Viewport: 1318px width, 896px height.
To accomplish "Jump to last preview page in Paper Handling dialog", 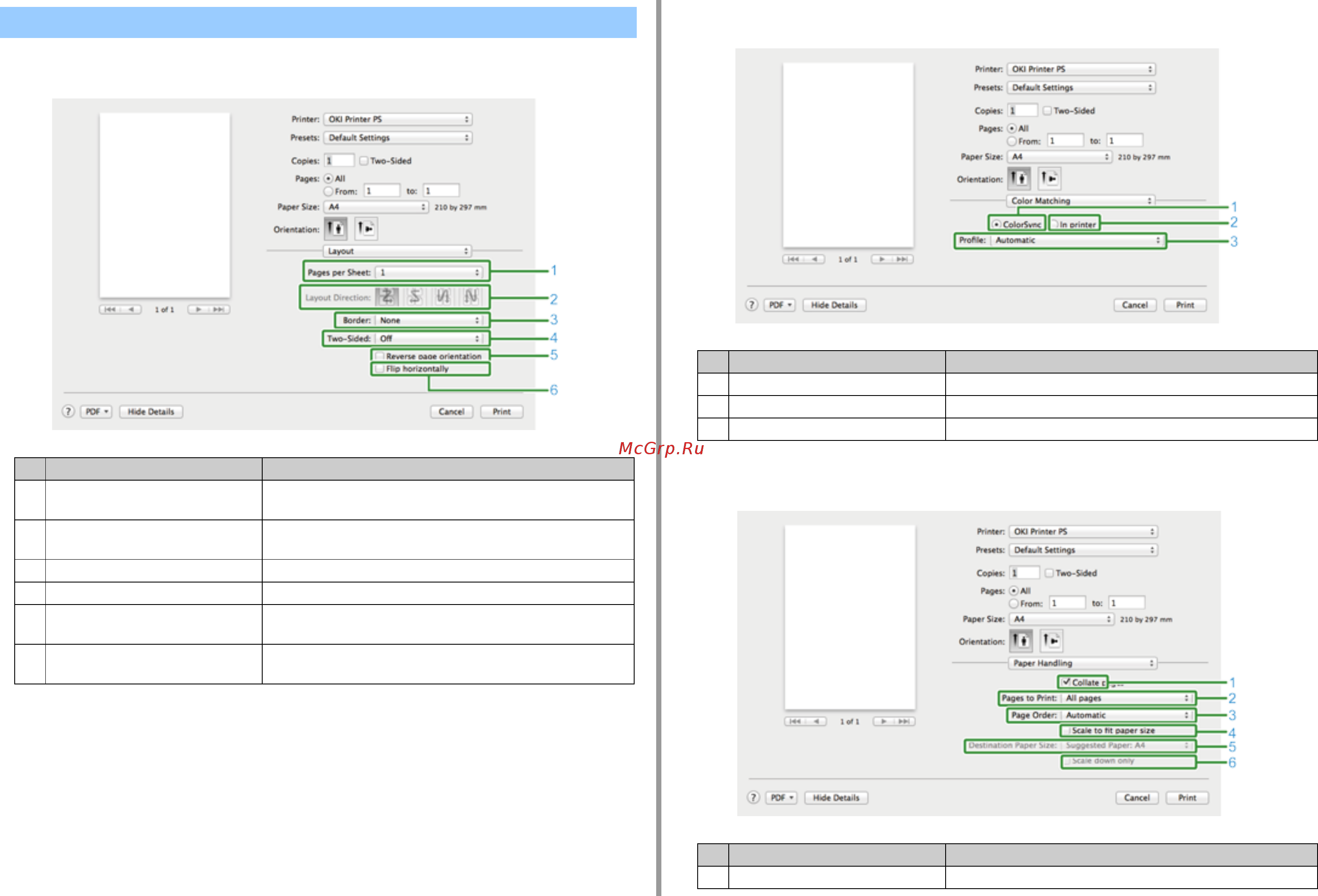I will [x=904, y=722].
